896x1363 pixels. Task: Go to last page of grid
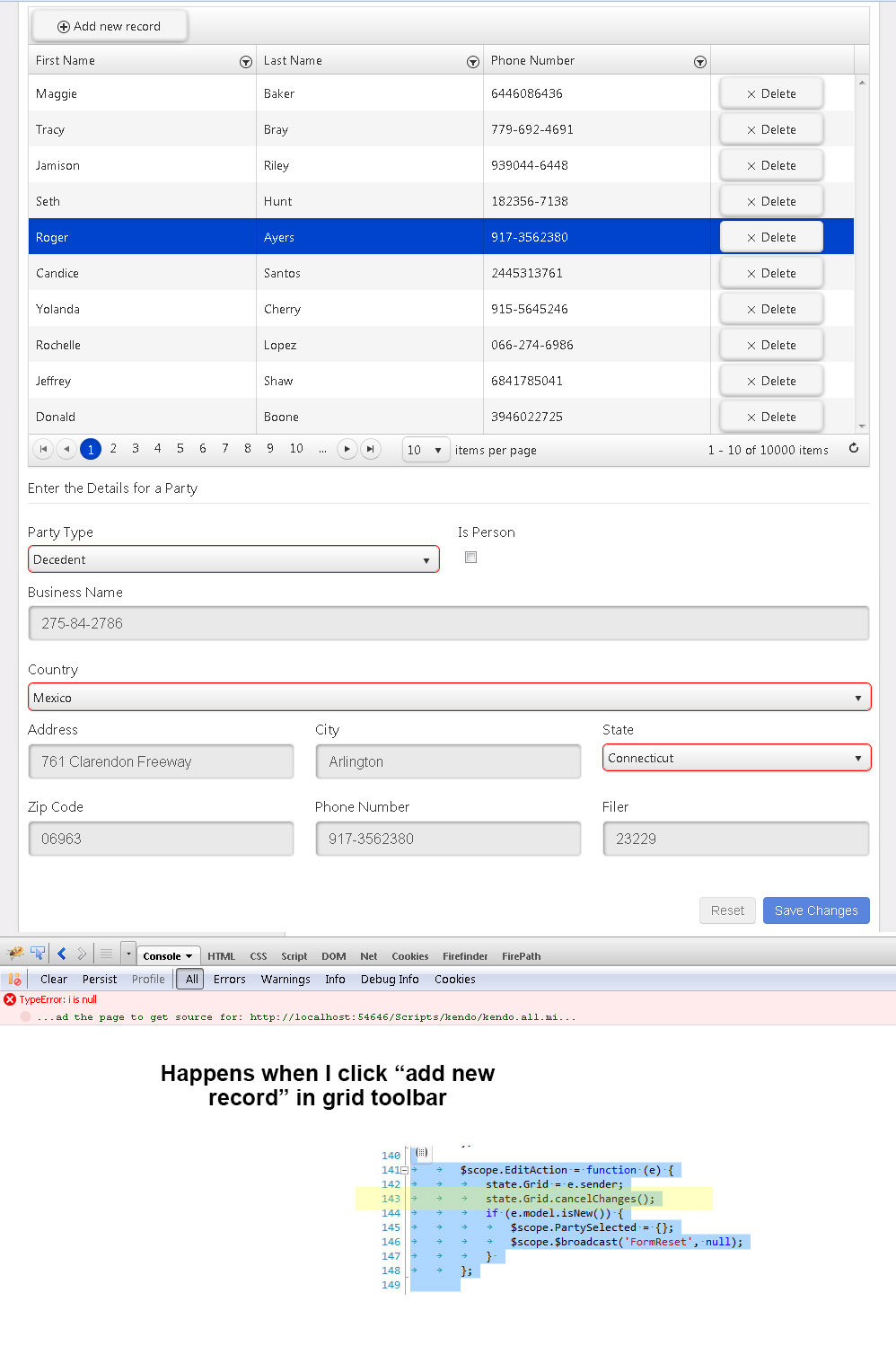pos(371,449)
